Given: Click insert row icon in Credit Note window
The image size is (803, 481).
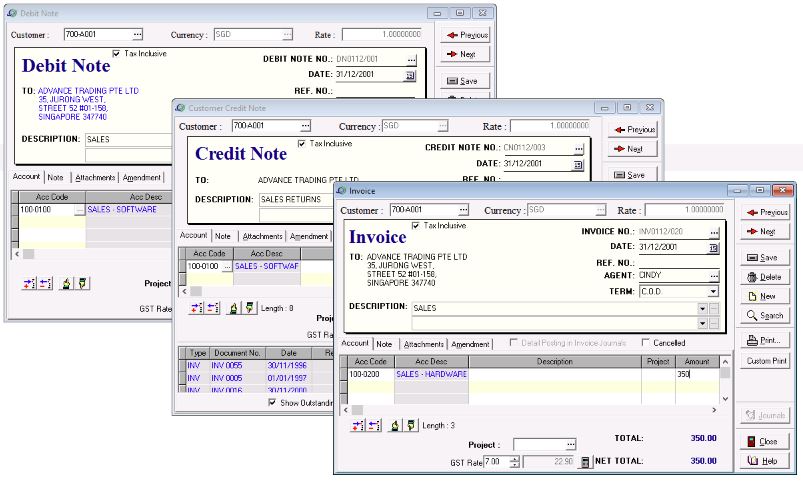Looking at the screenshot, I should 196,308.
